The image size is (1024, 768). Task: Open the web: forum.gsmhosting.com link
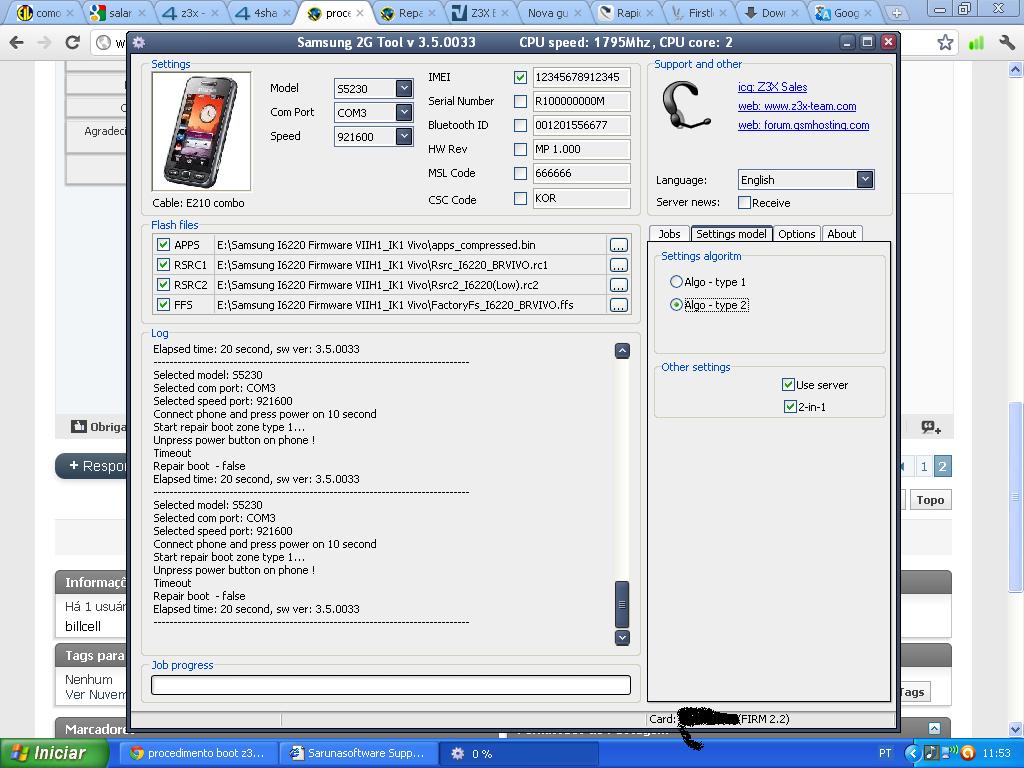(x=803, y=125)
